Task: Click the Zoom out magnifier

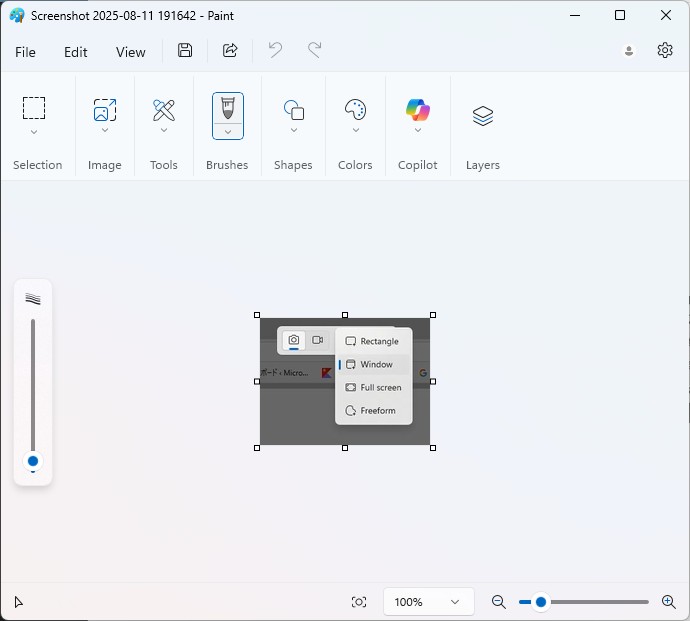Action: click(499, 602)
